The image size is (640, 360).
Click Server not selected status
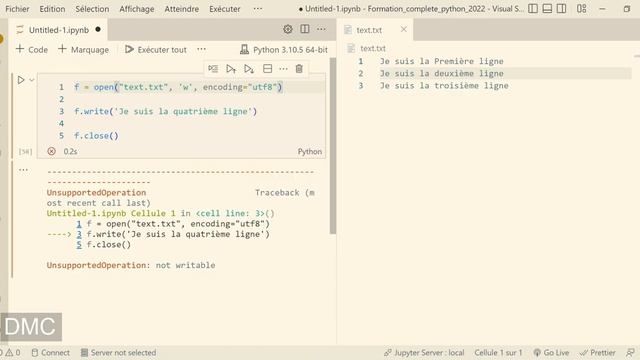coord(118,353)
